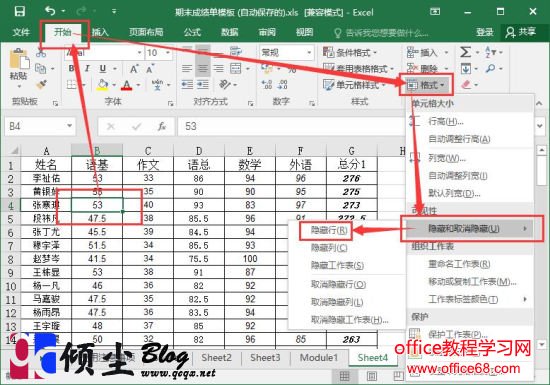Open 隐藏和取消隐藏(U) submenu
Image resolution: width=550 pixels, height=385 pixels.
[470, 229]
